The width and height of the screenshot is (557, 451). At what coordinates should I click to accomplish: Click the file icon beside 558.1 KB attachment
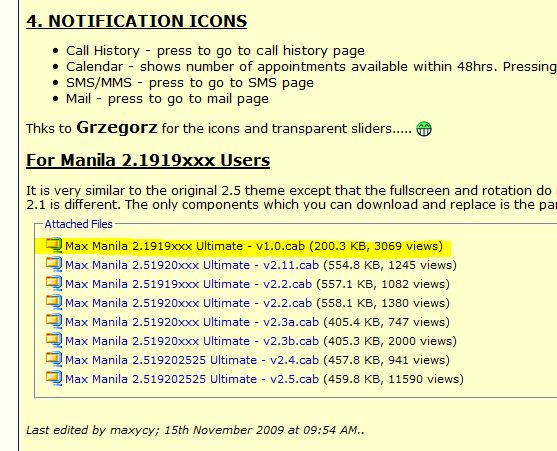coord(54,302)
